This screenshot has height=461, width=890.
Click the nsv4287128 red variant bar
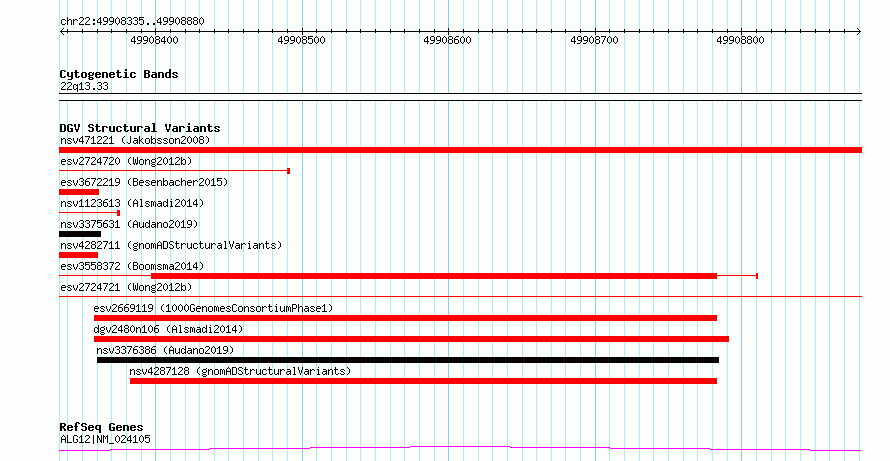pos(423,381)
